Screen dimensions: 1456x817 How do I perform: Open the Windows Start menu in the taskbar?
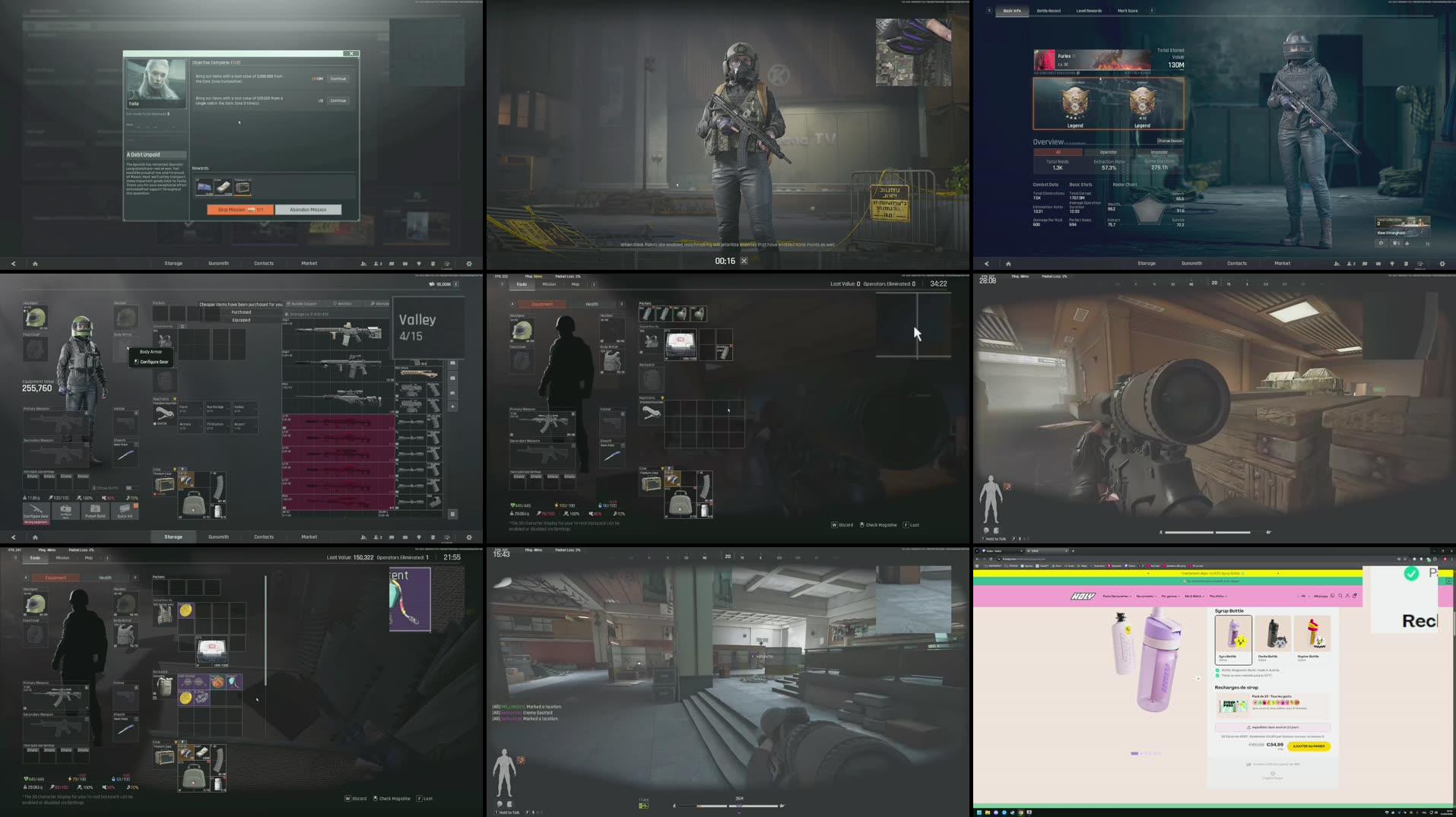pos(979,812)
